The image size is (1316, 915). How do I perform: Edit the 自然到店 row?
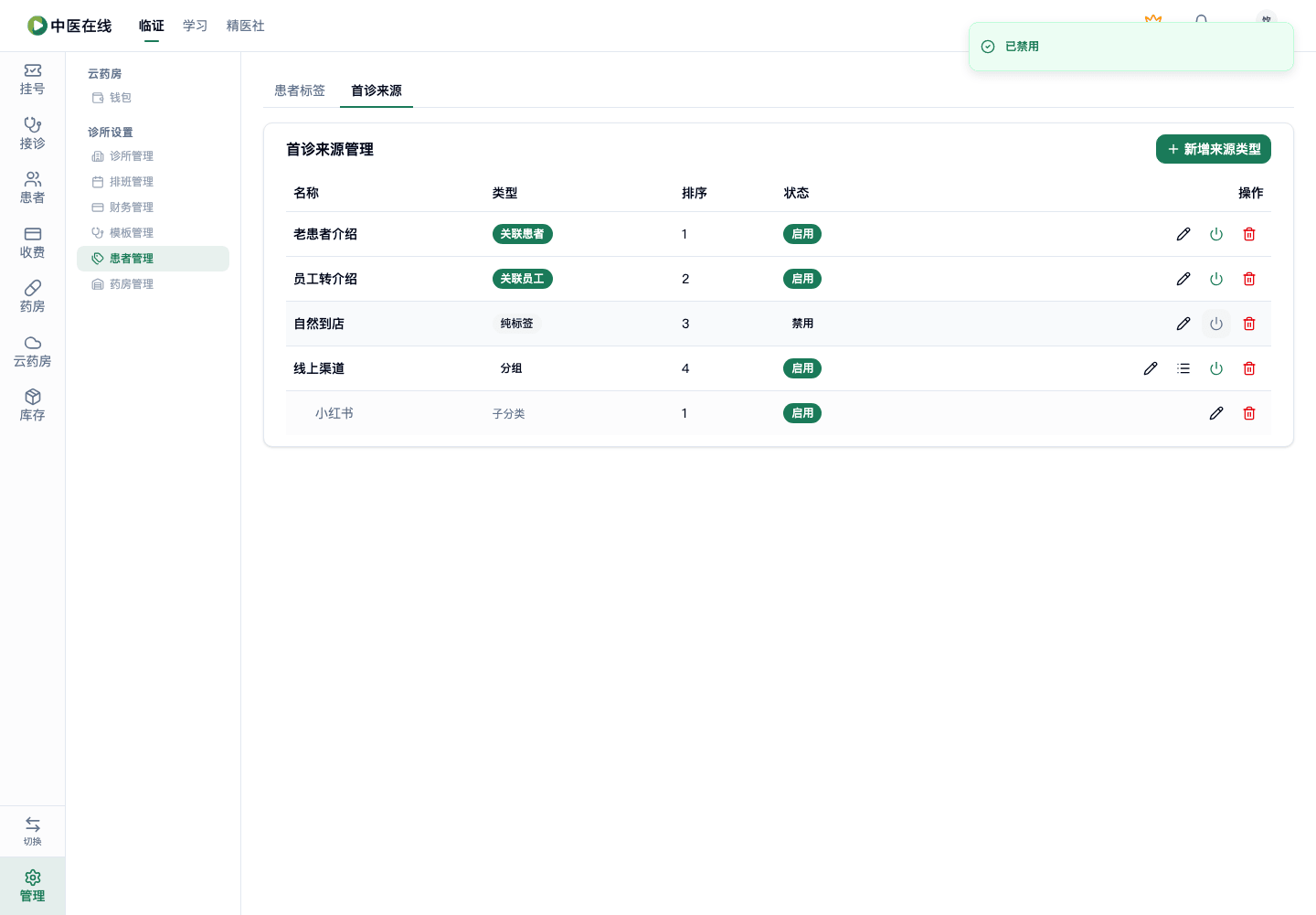(x=1183, y=324)
